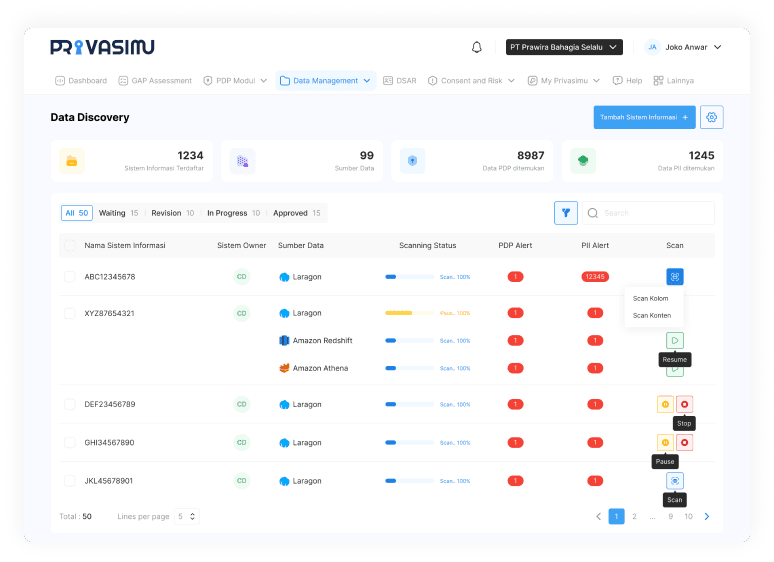Stop the scan for DEF23456789
774x562 pixels.
coord(684,404)
